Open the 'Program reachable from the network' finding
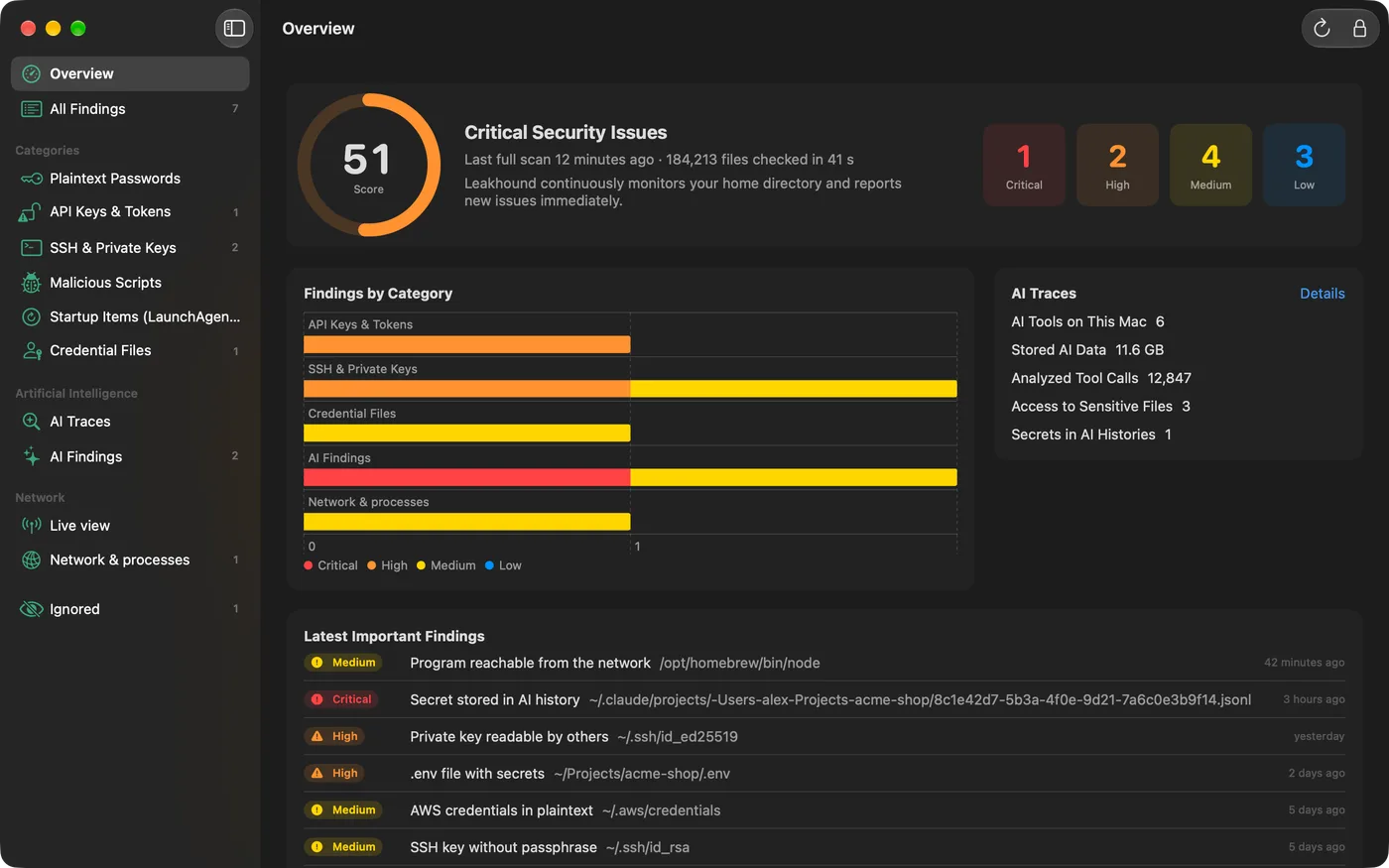This screenshot has width=1389, height=868. [x=824, y=663]
